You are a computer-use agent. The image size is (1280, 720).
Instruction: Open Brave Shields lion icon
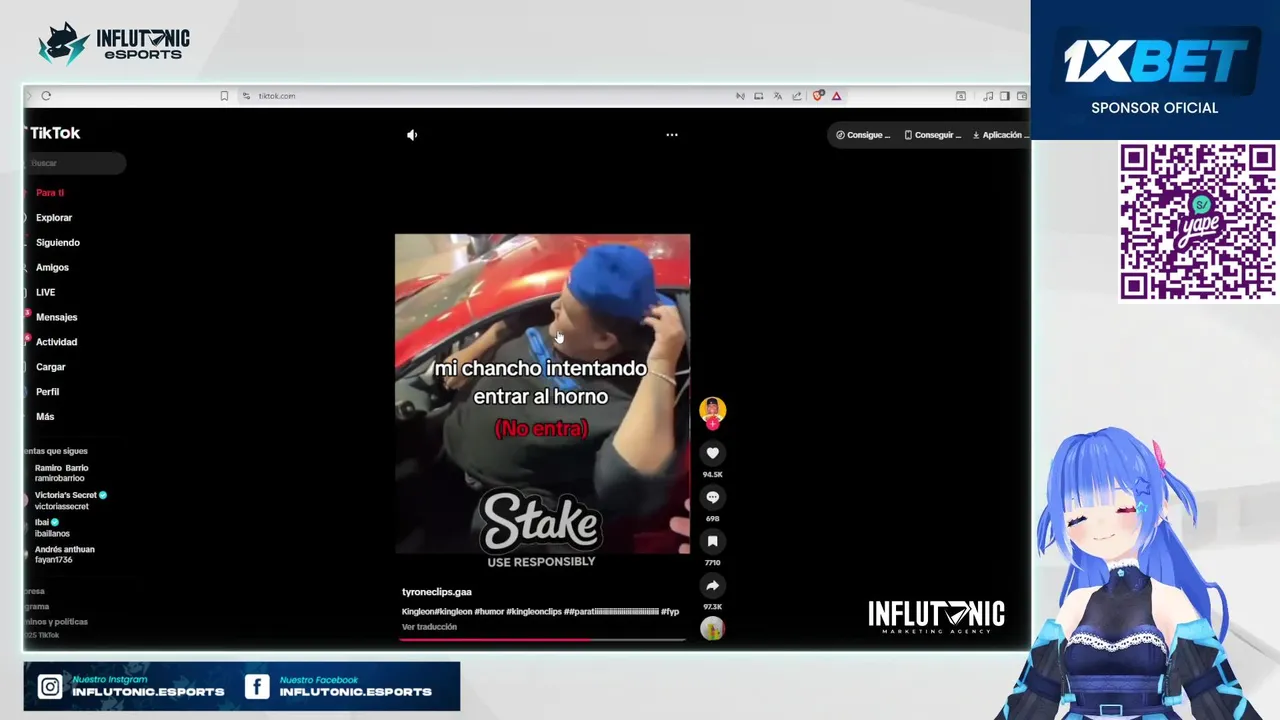[818, 96]
